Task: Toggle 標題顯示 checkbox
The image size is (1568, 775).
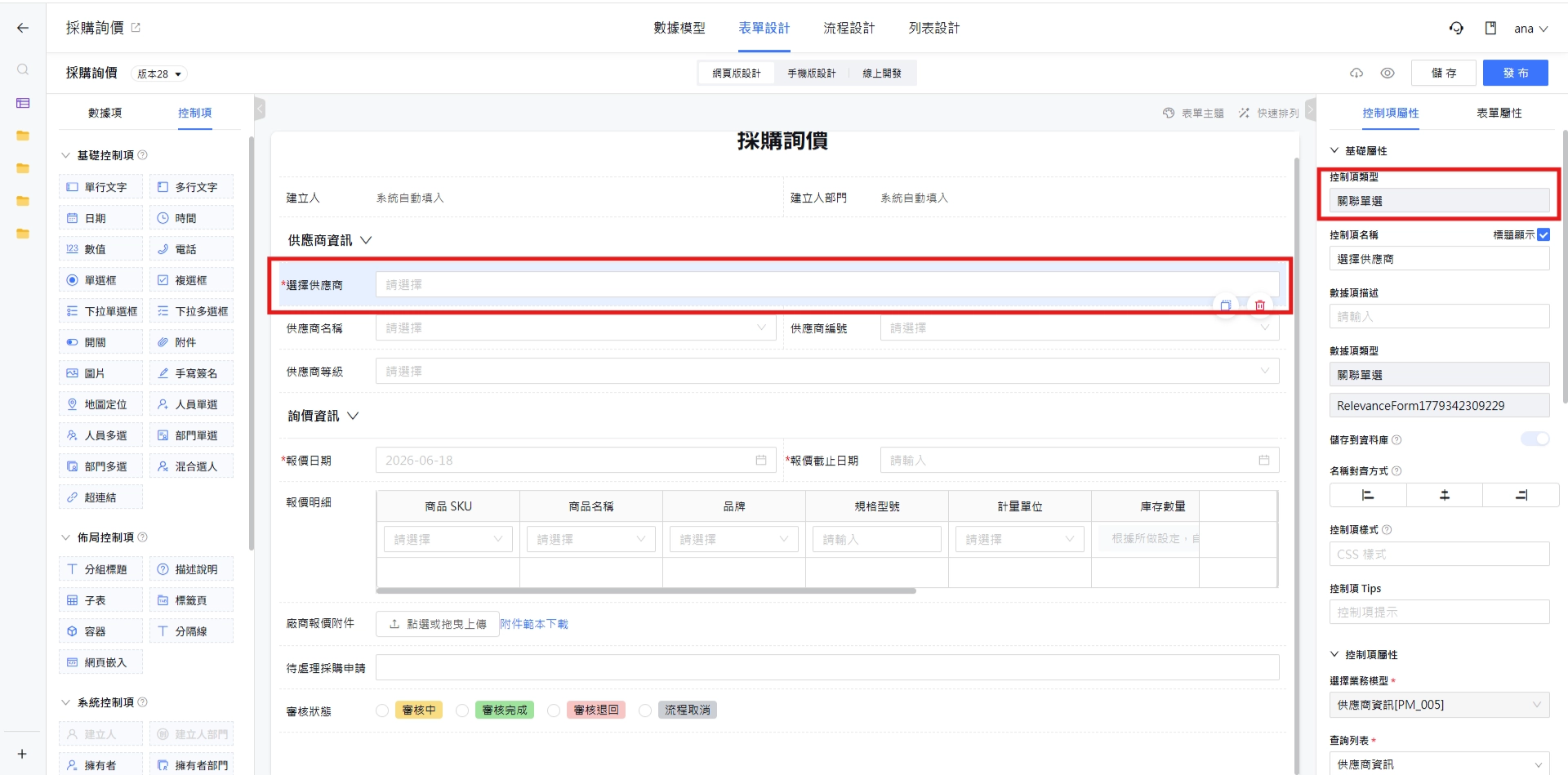Action: 1543,234
